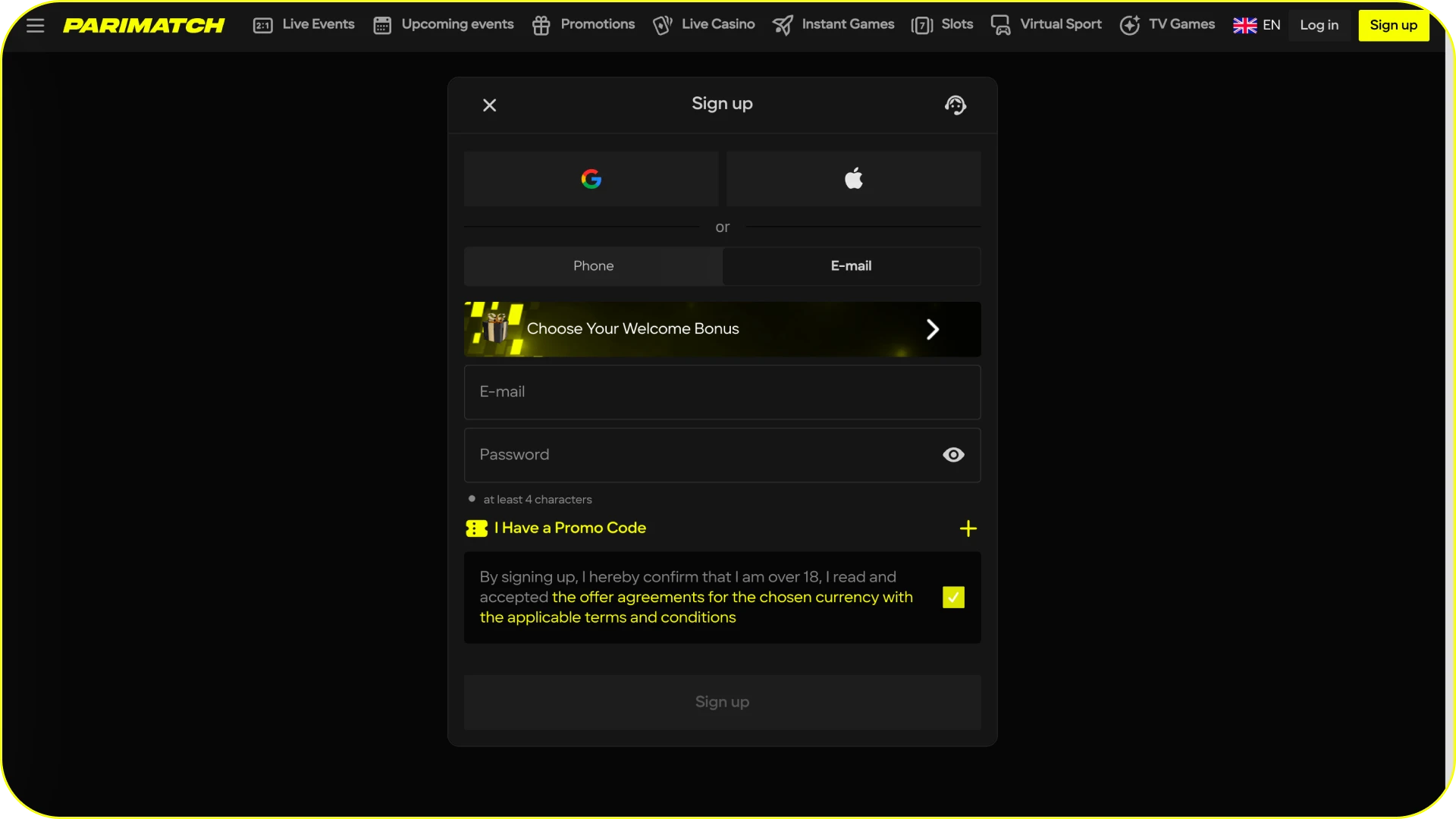Focus the E-mail input field

click(723, 392)
